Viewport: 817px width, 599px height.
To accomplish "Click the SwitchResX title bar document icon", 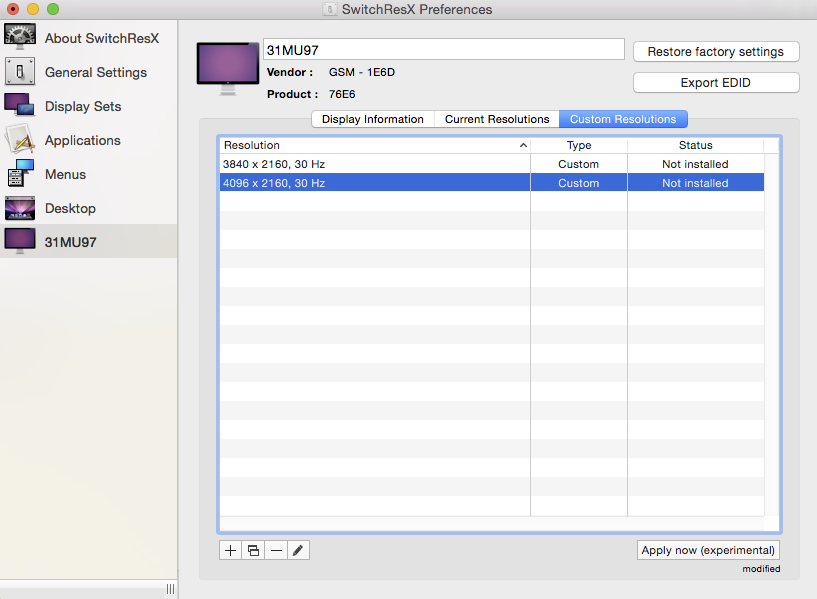I will point(329,9).
